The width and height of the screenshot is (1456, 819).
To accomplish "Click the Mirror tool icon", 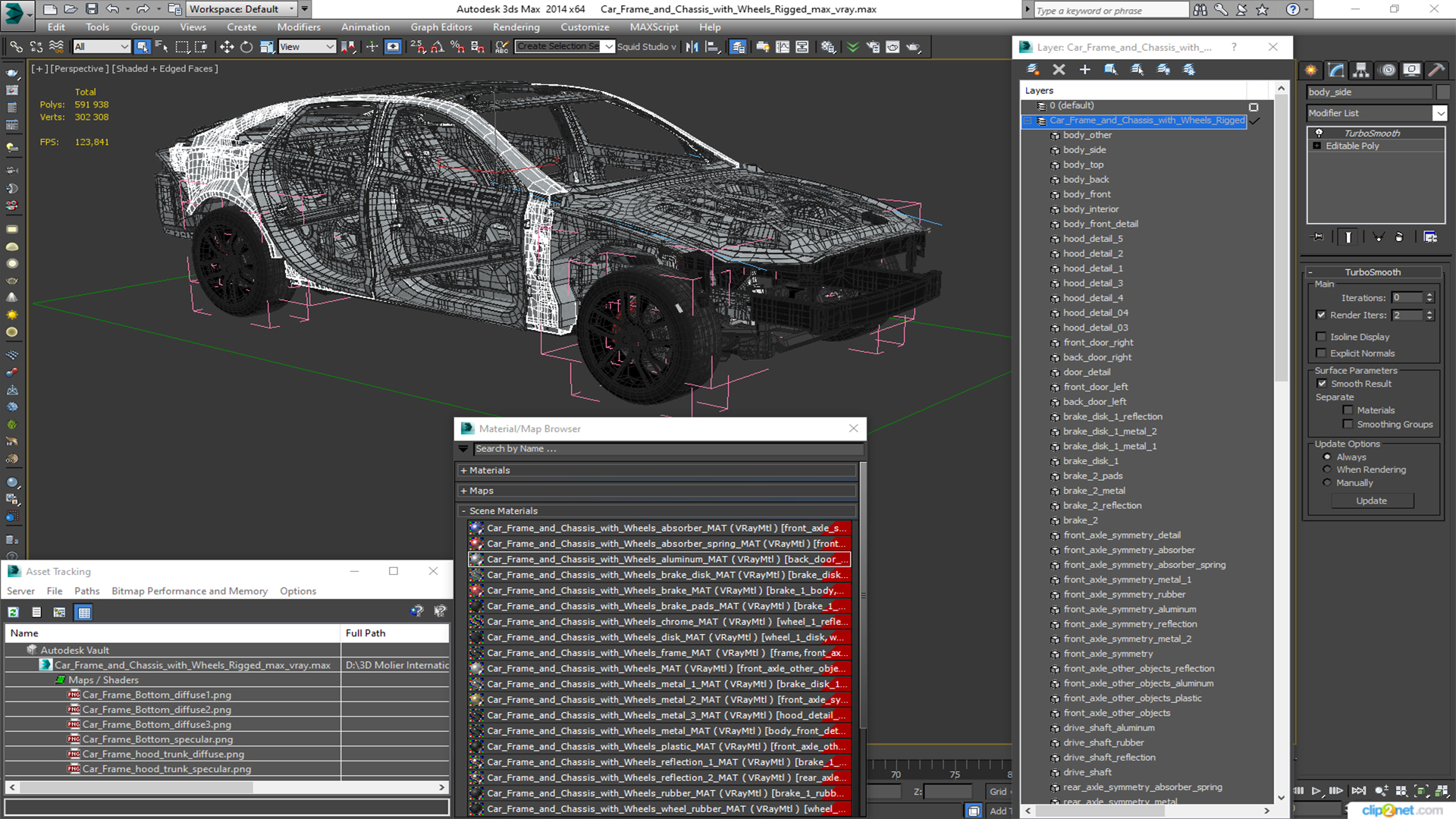I will [x=692, y=47].
